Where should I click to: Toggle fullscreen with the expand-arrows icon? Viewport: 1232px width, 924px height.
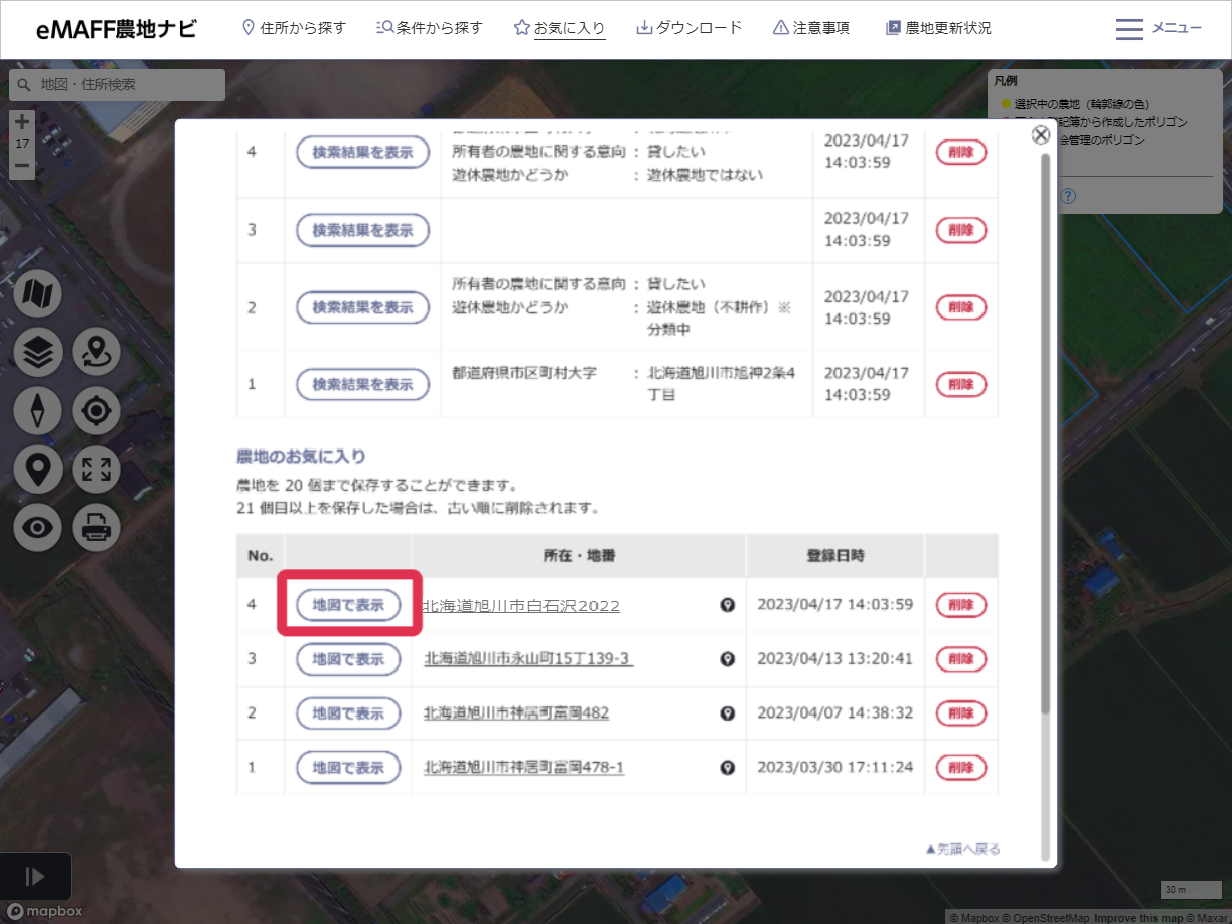[x=96, y=469]
